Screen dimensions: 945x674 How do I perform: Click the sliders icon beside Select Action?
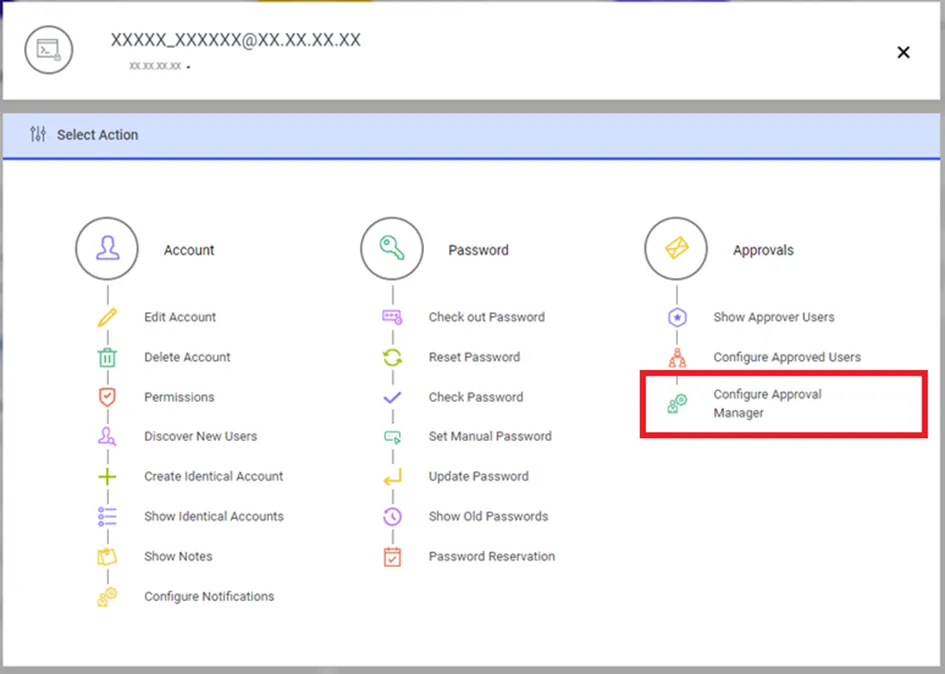[x=38, y=134]
